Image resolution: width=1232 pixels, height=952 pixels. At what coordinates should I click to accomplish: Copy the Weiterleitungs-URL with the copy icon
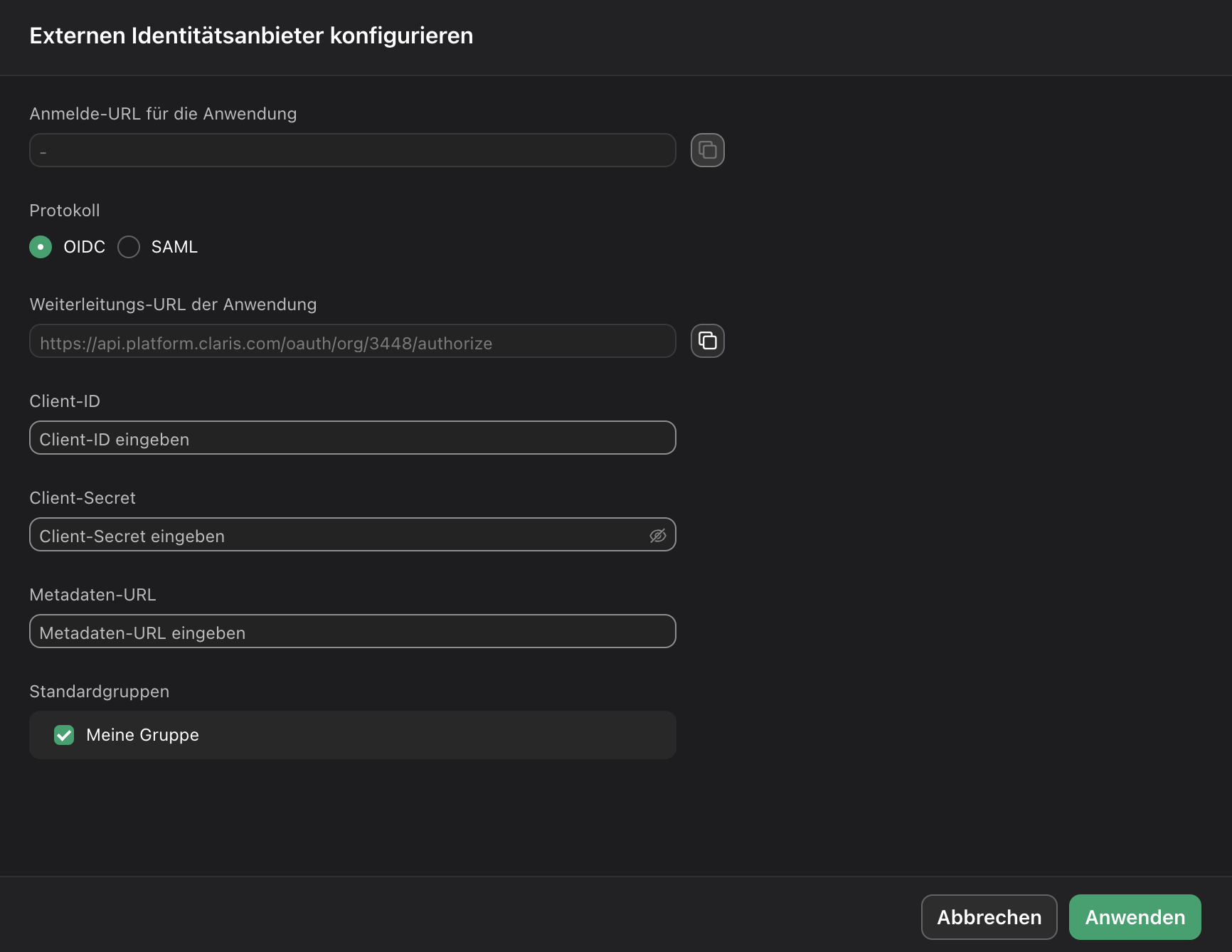click(707, 340)
